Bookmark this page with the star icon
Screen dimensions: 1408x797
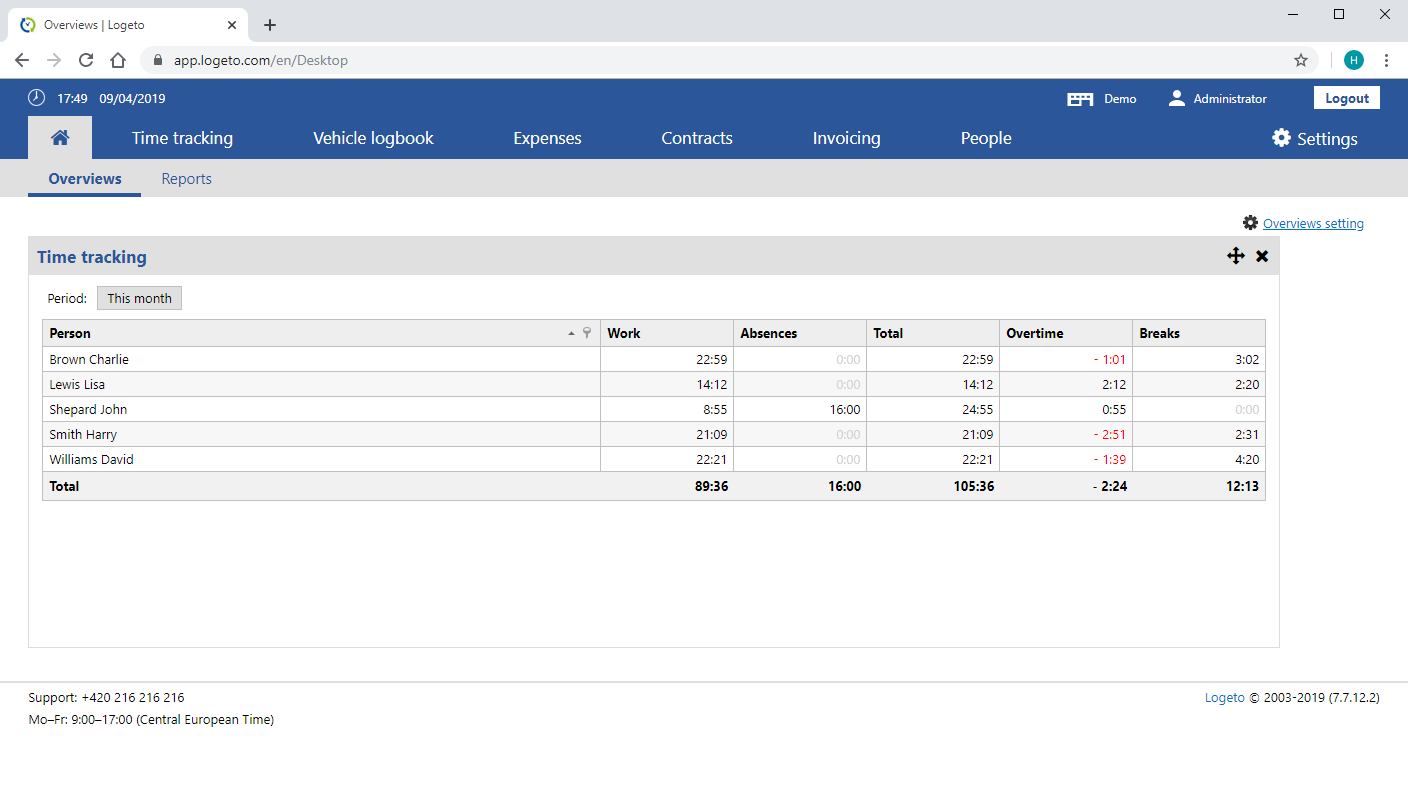pos(1301,60)
